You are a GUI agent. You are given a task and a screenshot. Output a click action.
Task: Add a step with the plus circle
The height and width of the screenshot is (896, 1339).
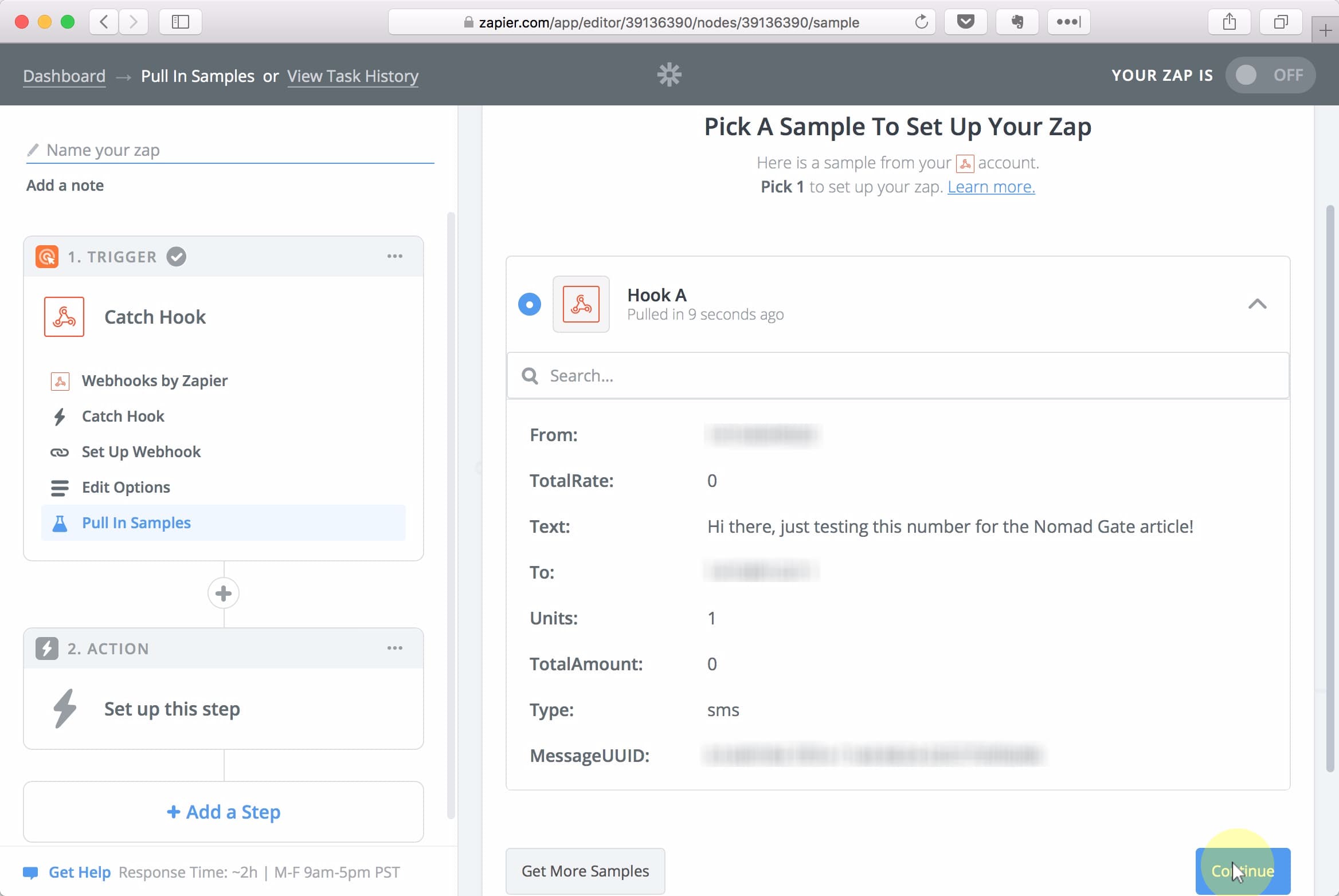(224, 594)
